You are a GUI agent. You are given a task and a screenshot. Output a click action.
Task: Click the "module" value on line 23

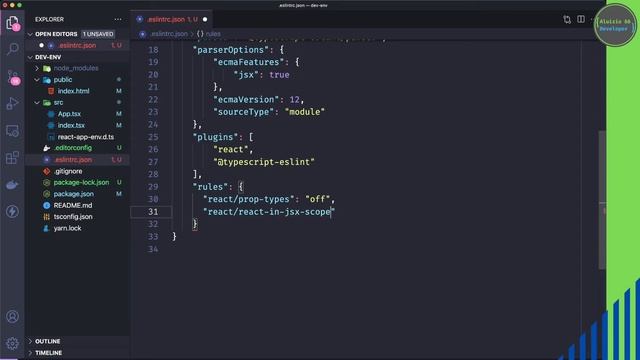(304, 112)
